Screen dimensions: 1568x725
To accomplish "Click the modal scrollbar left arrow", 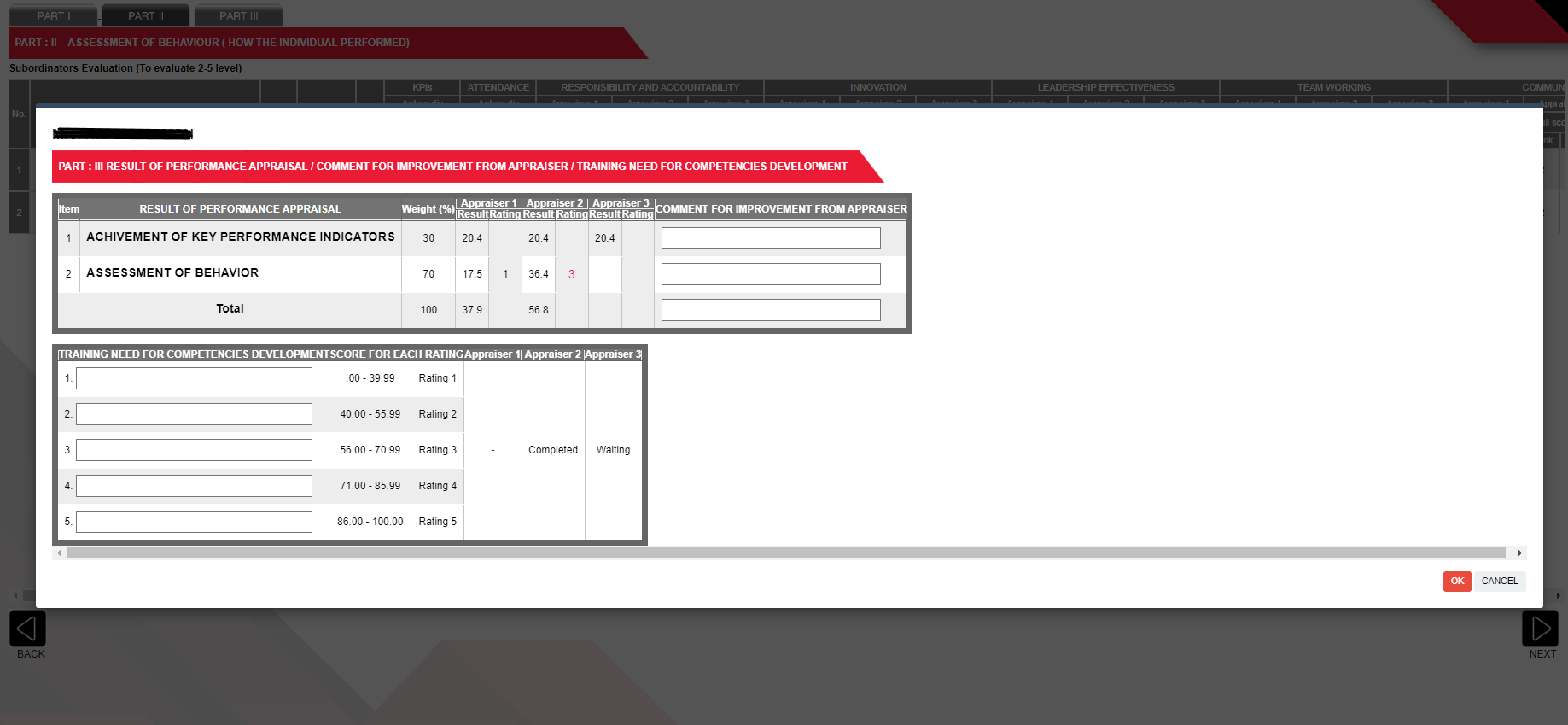I will (x=59, y=553).
